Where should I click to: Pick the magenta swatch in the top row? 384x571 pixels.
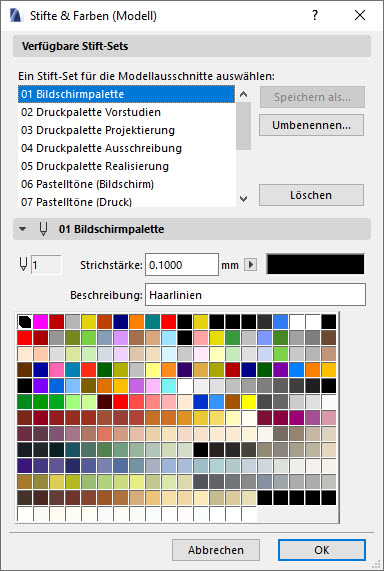[41, 322]
